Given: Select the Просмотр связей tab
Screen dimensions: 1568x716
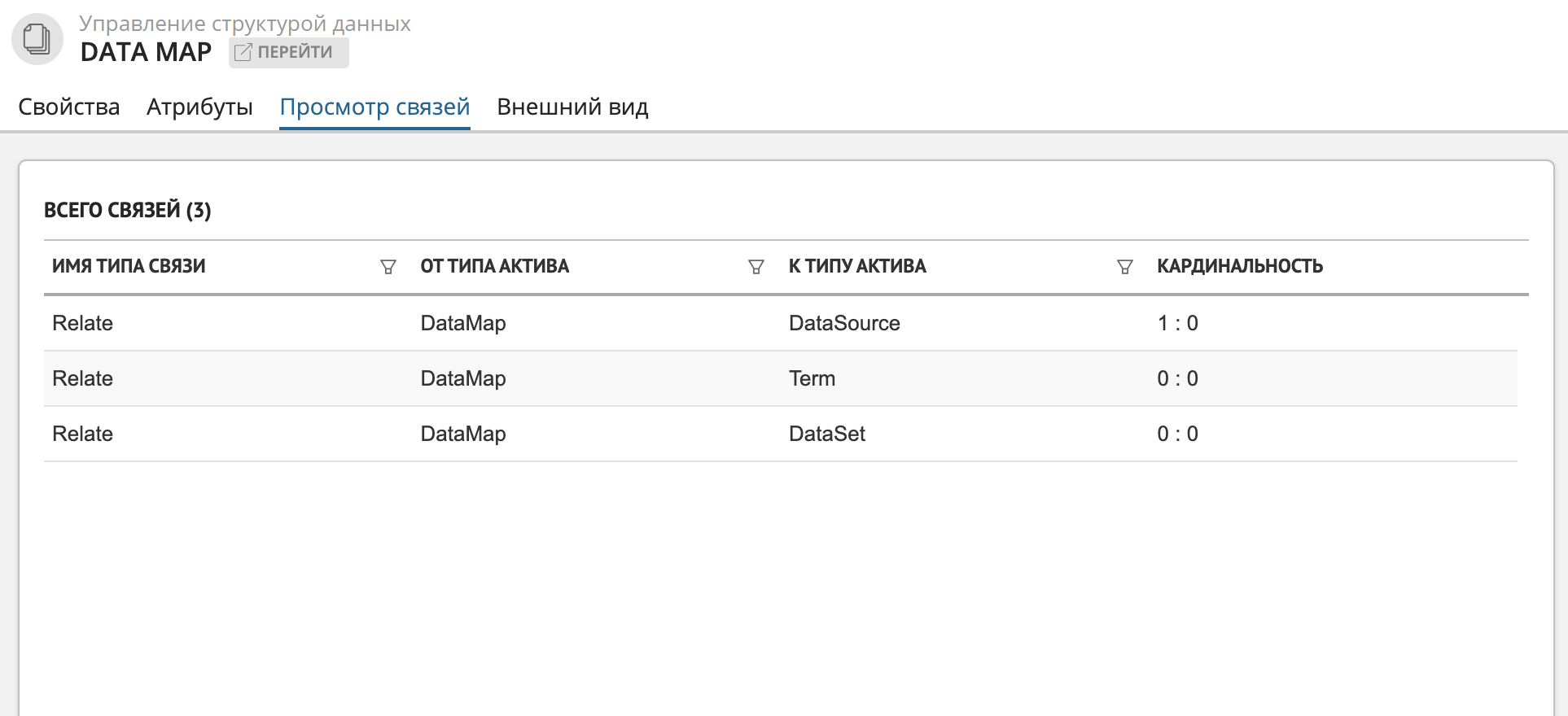Looking at the screenshot, I should (x=374, y=107).
